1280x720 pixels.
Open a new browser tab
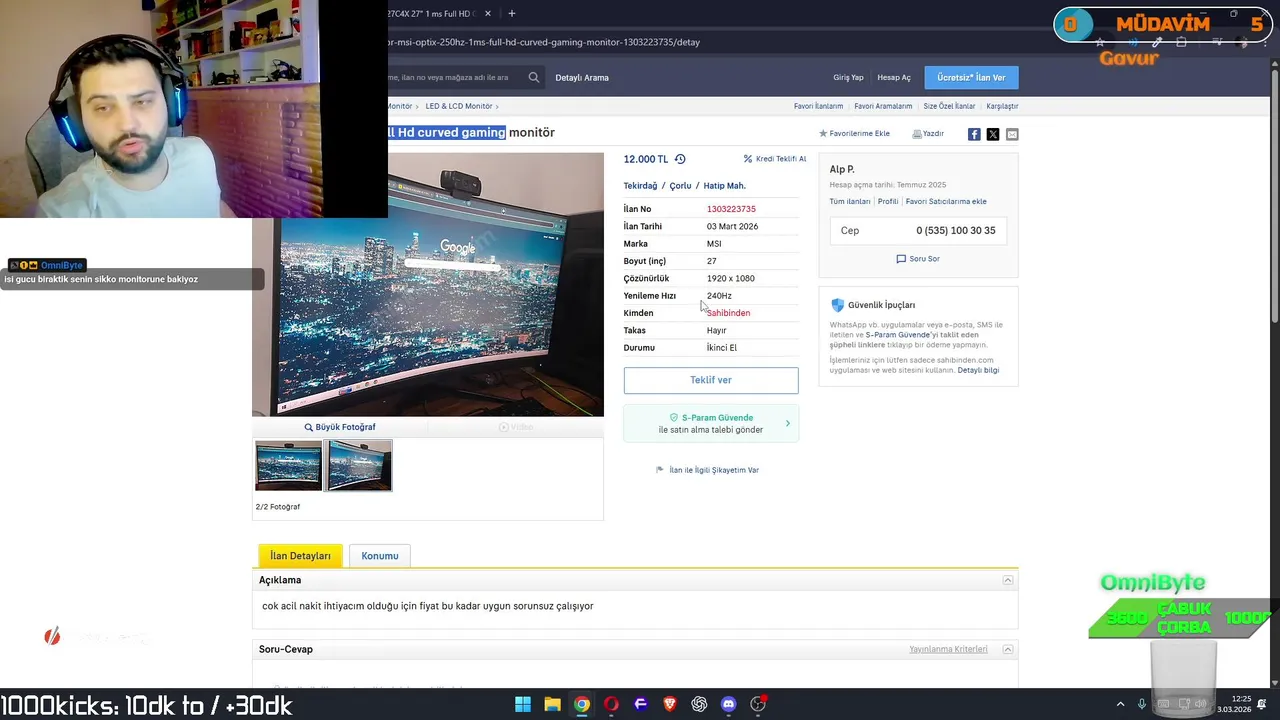[511, 14]
